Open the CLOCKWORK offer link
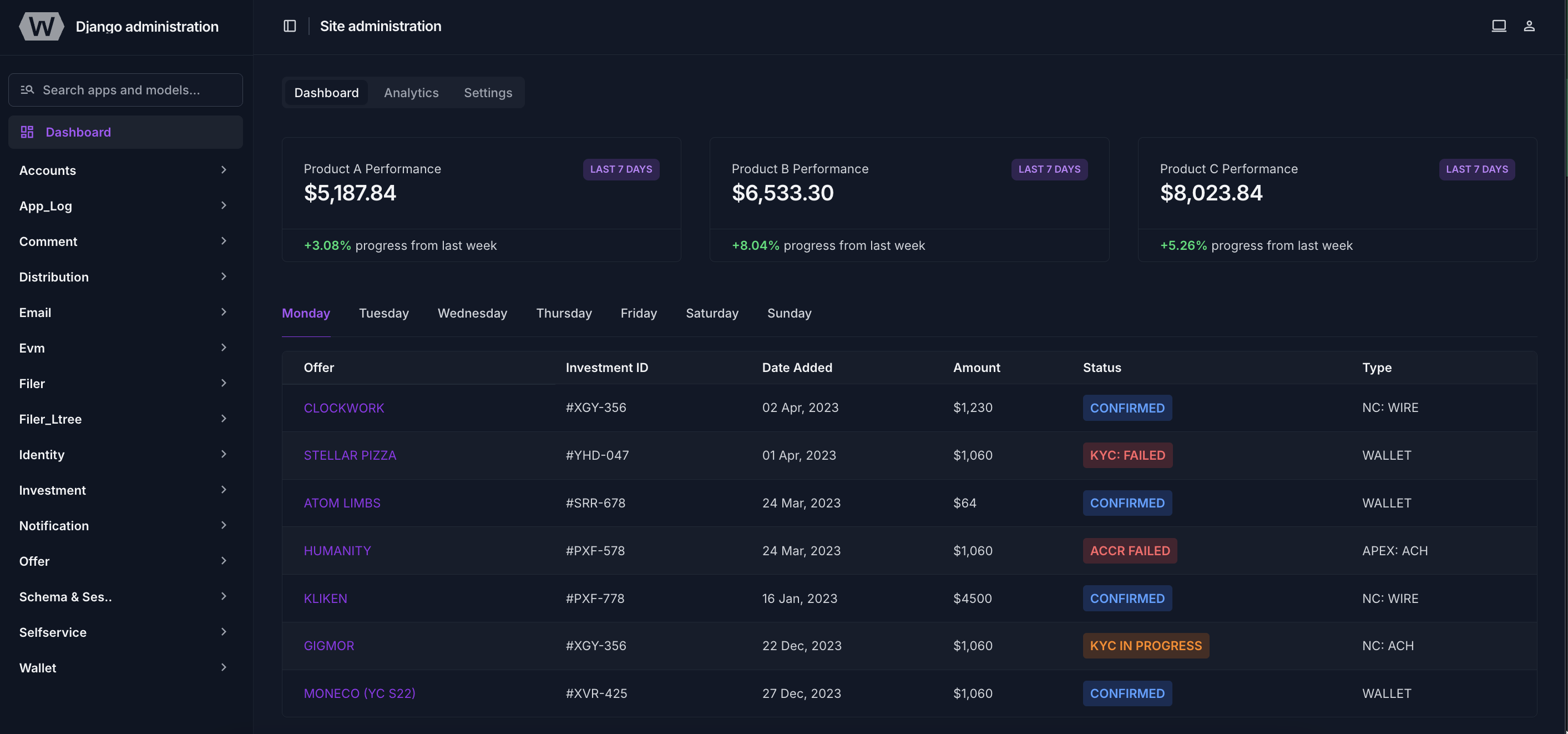This screenshot has height=734, width=1568. 344,408
